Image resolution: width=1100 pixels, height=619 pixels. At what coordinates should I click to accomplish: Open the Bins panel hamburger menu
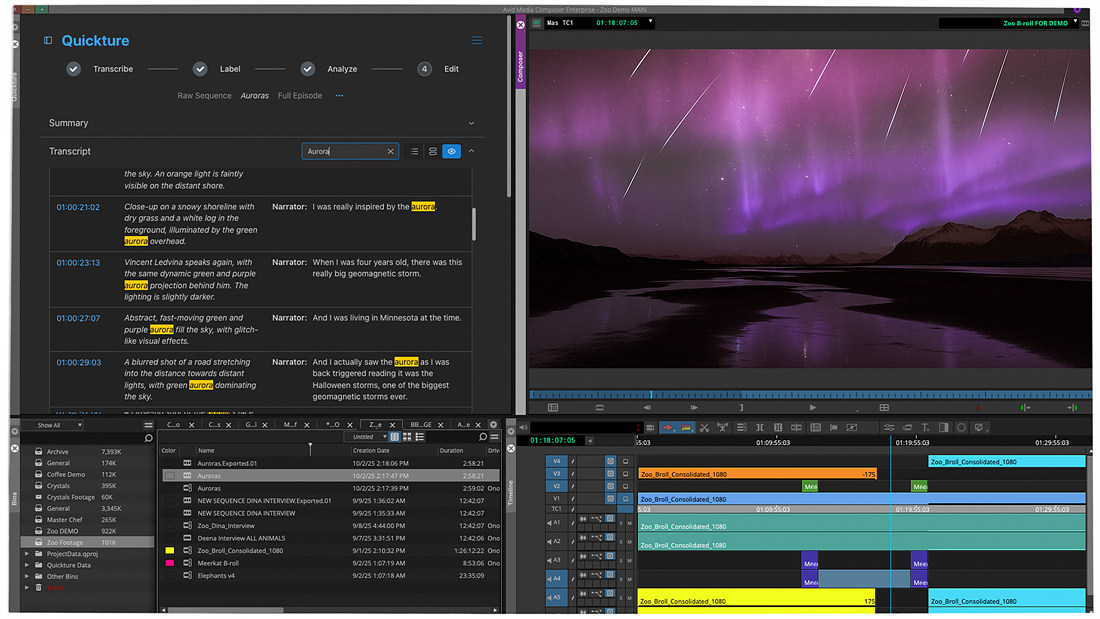click(x=148, y=425)
